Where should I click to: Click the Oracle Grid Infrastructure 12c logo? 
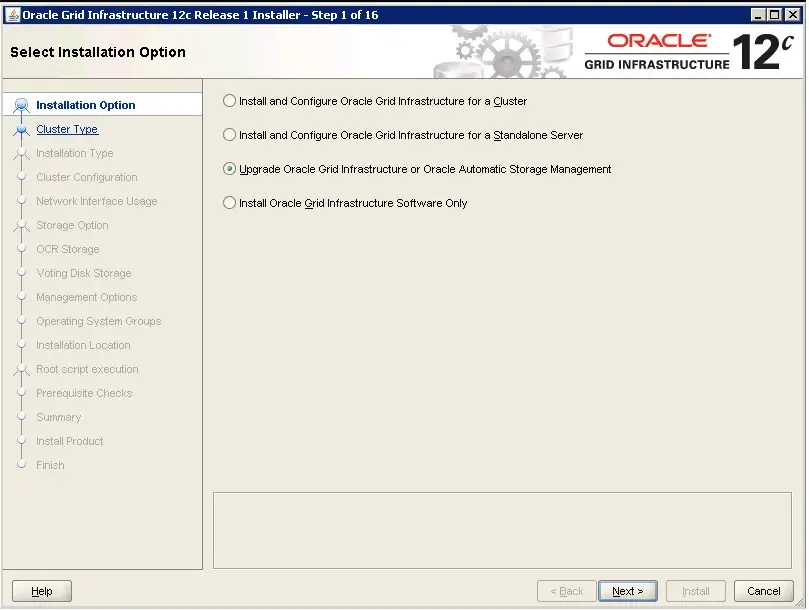tap(688, 52)
